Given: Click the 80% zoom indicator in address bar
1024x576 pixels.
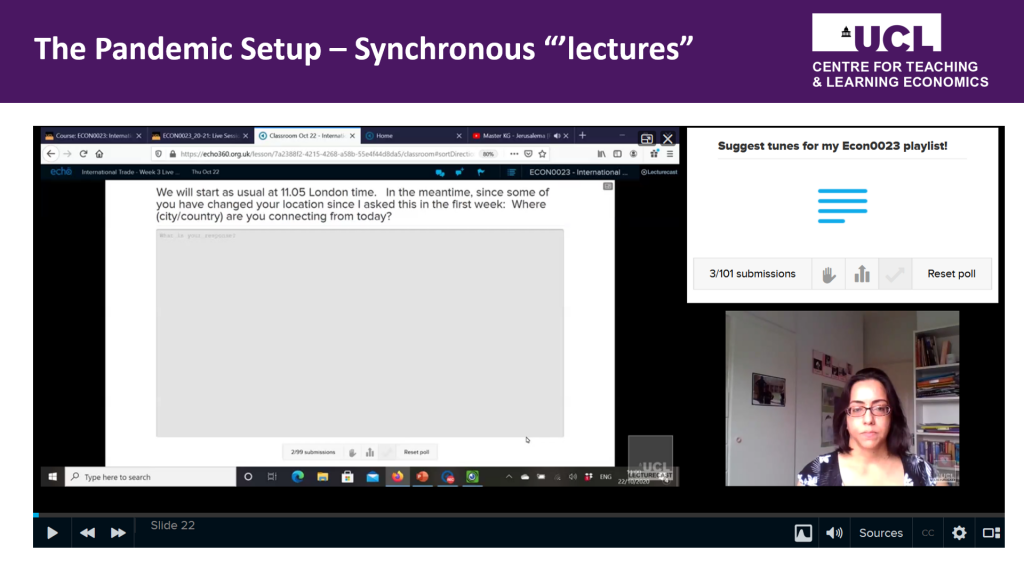Looking at the screenshot, I should tap(488, 154).
